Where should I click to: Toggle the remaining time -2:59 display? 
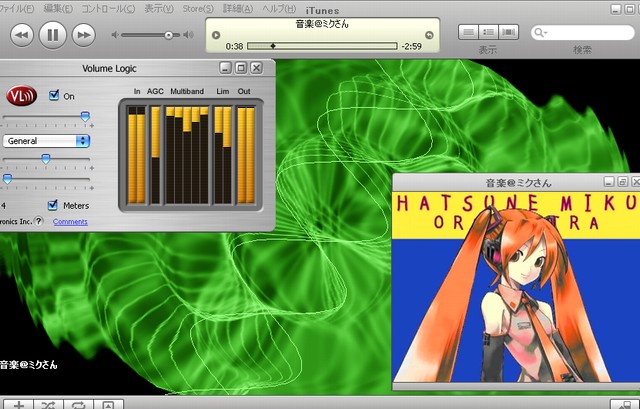pyautogui.click(x=411, y=47)
